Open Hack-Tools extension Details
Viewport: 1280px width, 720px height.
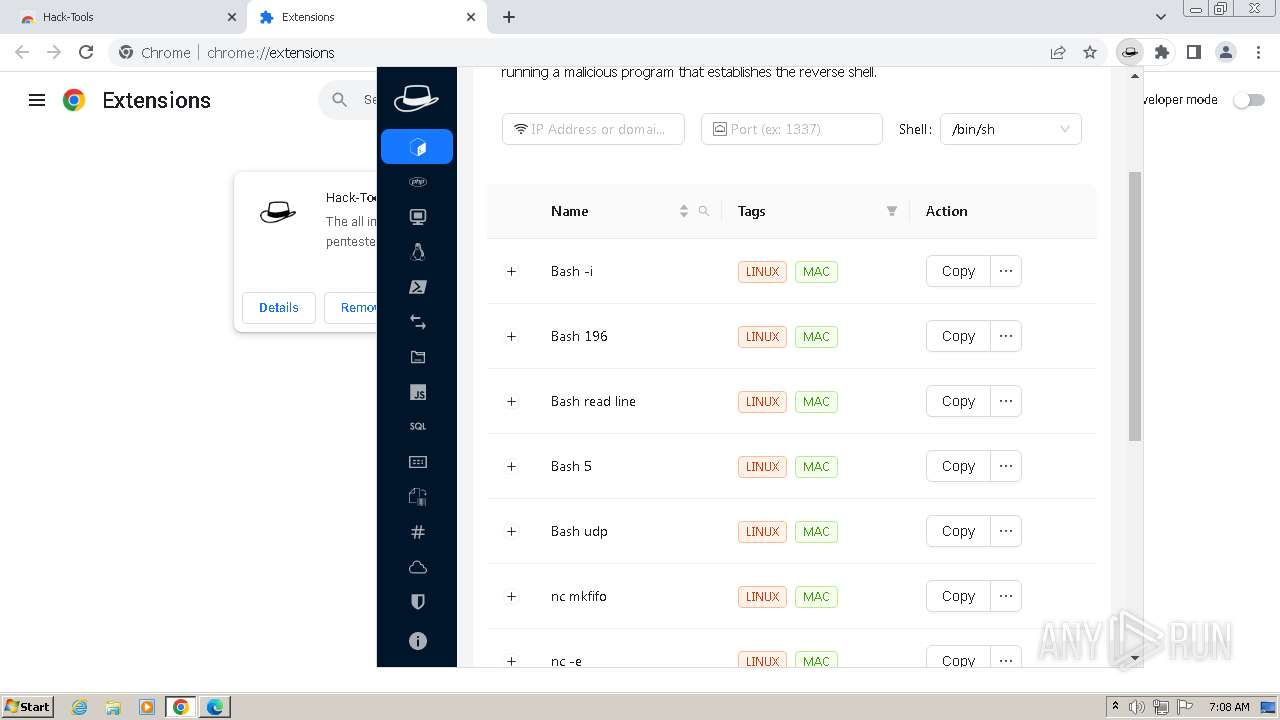[278, 307]
